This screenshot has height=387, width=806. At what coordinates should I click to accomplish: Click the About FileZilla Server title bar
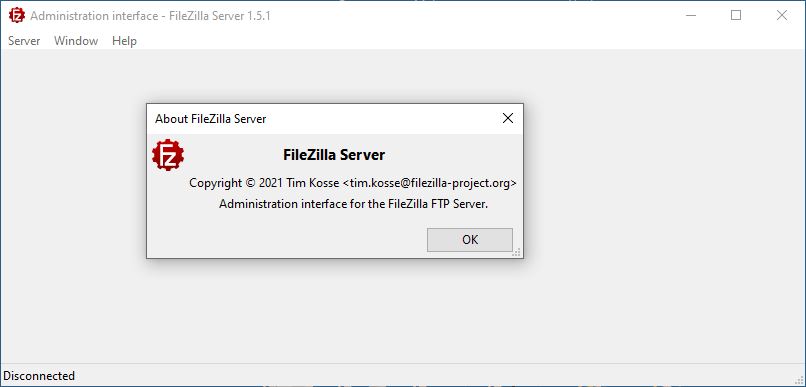click(322, 119)
